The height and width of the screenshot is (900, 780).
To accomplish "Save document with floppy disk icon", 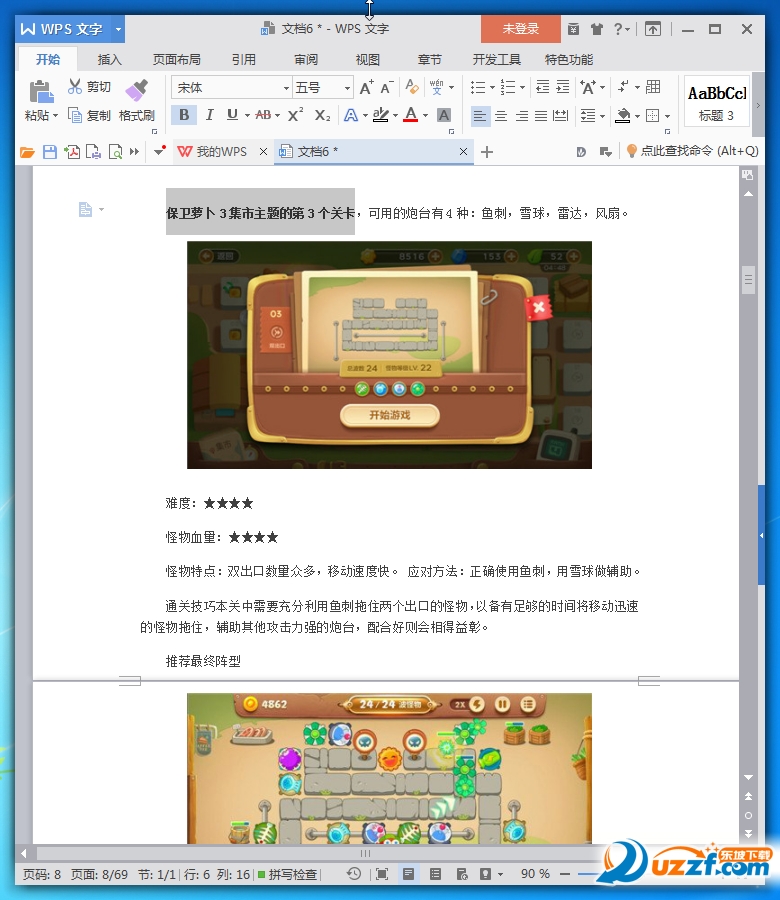I will [50, 152].
